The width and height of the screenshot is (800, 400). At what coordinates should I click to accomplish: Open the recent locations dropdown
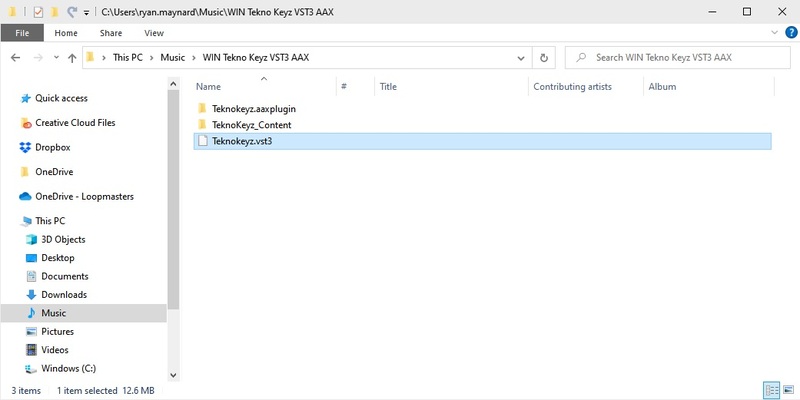[56, 58]
